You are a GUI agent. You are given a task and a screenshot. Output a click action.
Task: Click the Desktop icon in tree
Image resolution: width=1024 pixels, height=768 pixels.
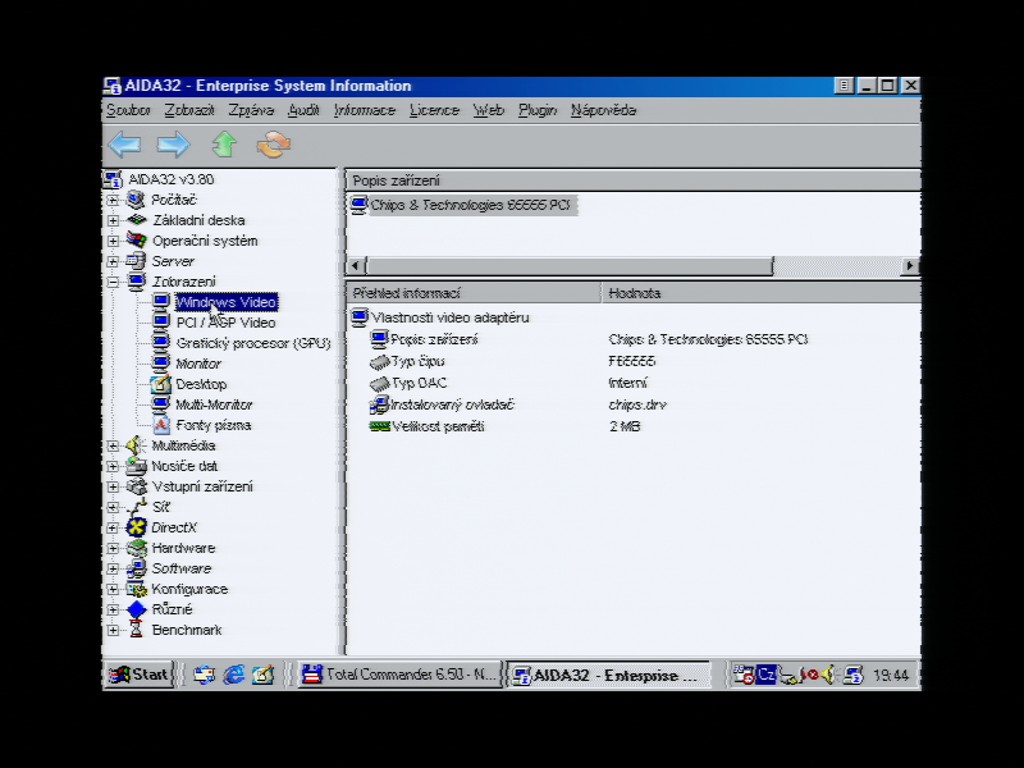click(161, 384)
